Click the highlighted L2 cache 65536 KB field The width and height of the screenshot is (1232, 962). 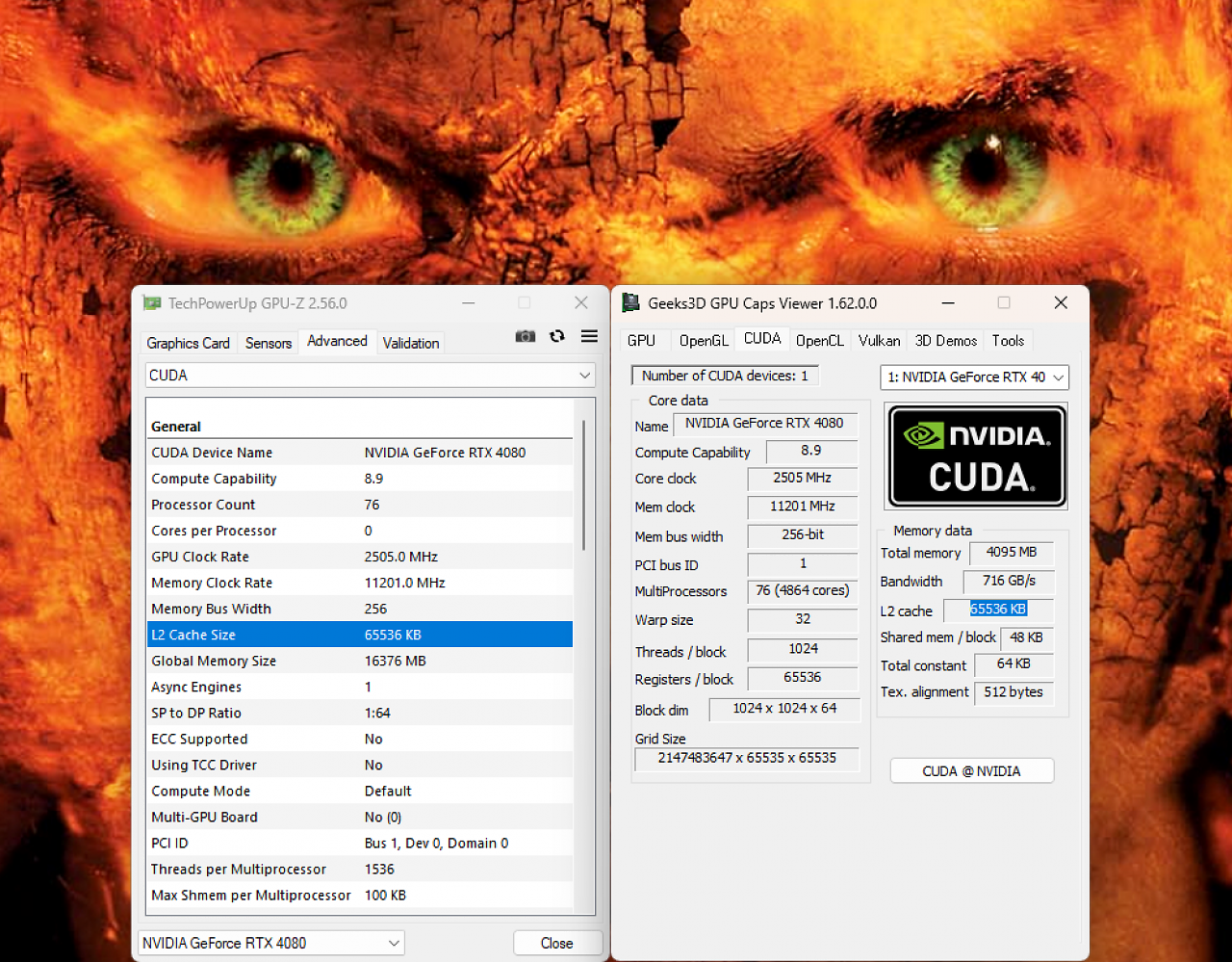[x=998, y=610]
